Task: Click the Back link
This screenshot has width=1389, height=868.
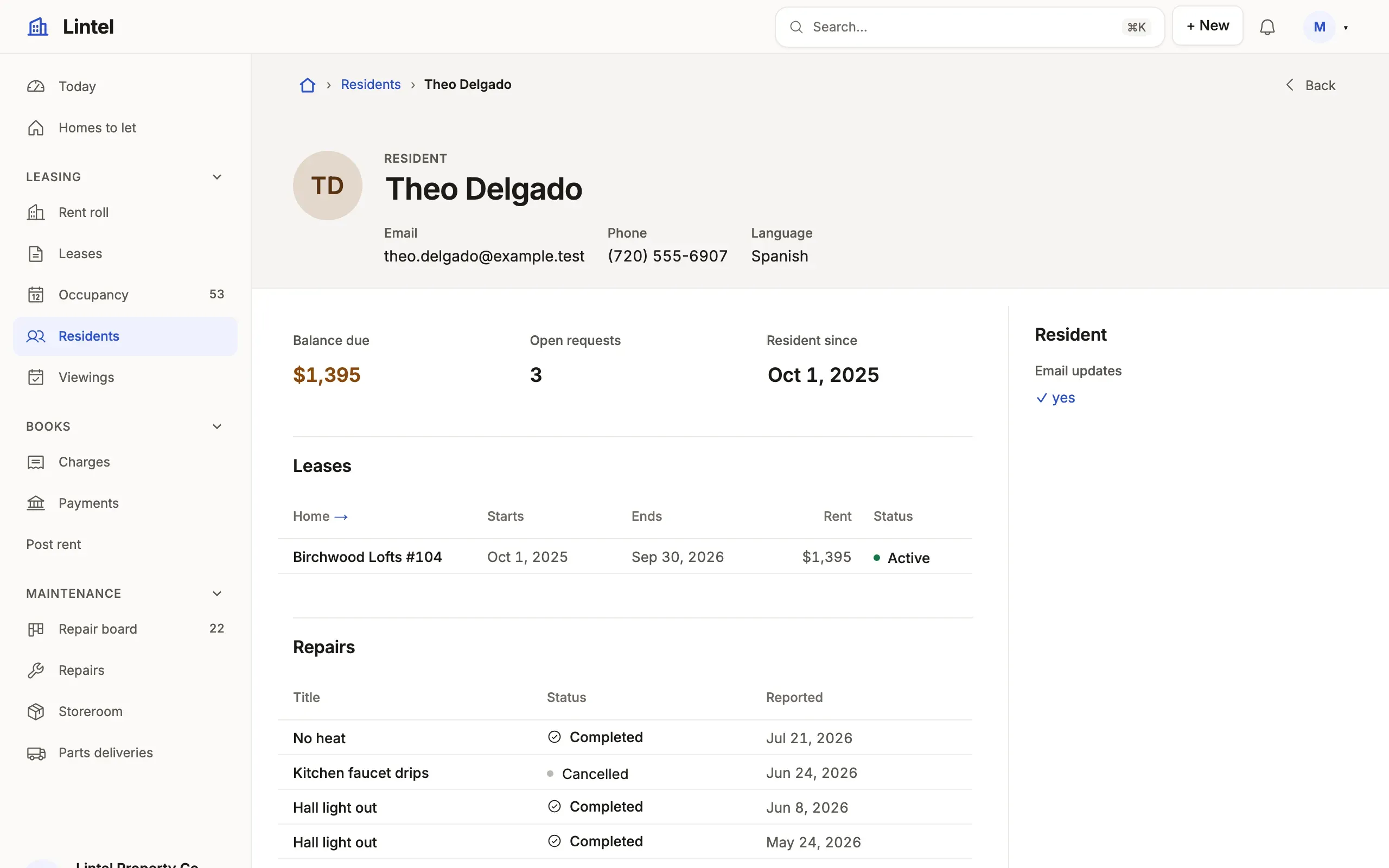Action: [1310, 85]
